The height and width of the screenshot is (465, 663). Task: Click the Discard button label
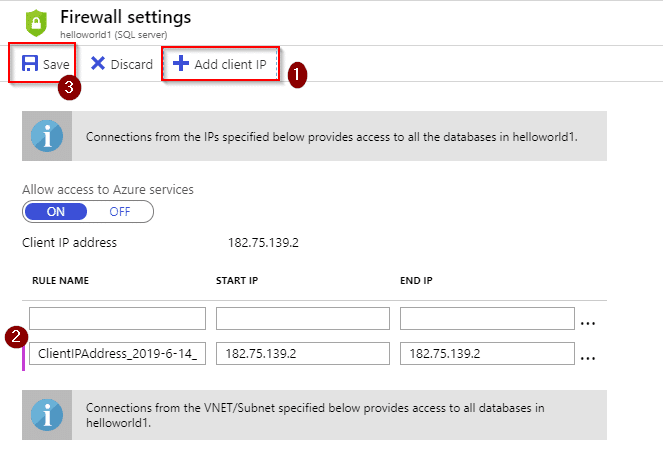click(132, 64)
